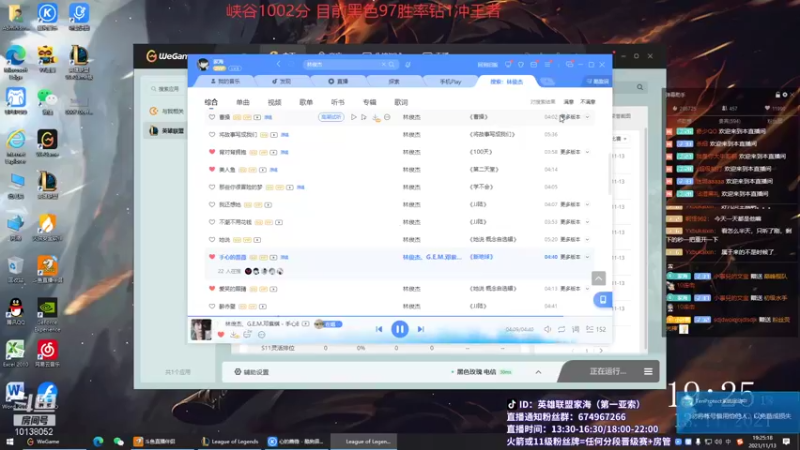Clear the Kugou search box text
This screenshot has height=450, width=800.
[x=384, y=65]
